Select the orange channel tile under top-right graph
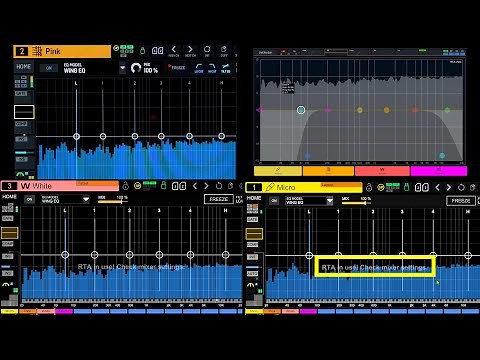The height and width of the screenshot is (360, 480). pyautogui.click(x=328, y=171)
